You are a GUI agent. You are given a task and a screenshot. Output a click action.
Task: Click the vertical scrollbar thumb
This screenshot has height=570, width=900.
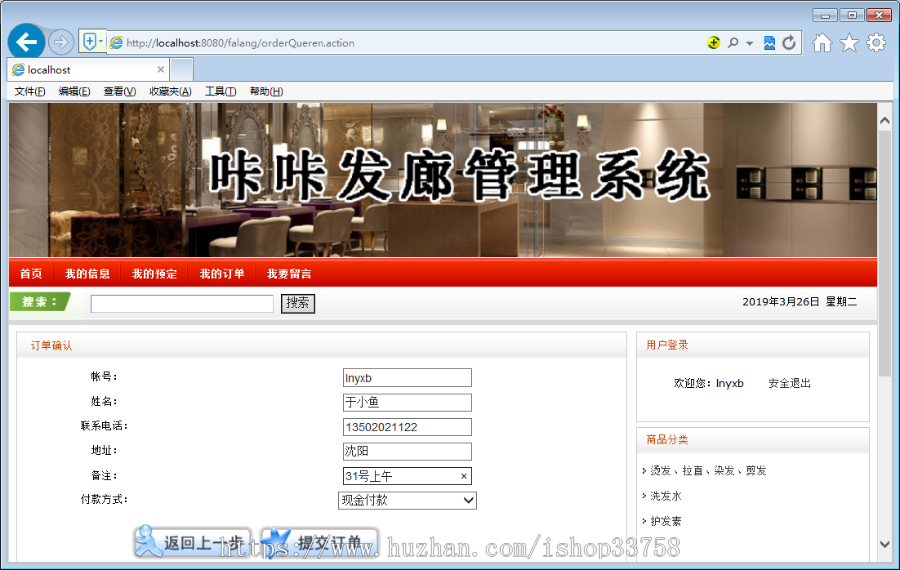click(x=885, y=254)
